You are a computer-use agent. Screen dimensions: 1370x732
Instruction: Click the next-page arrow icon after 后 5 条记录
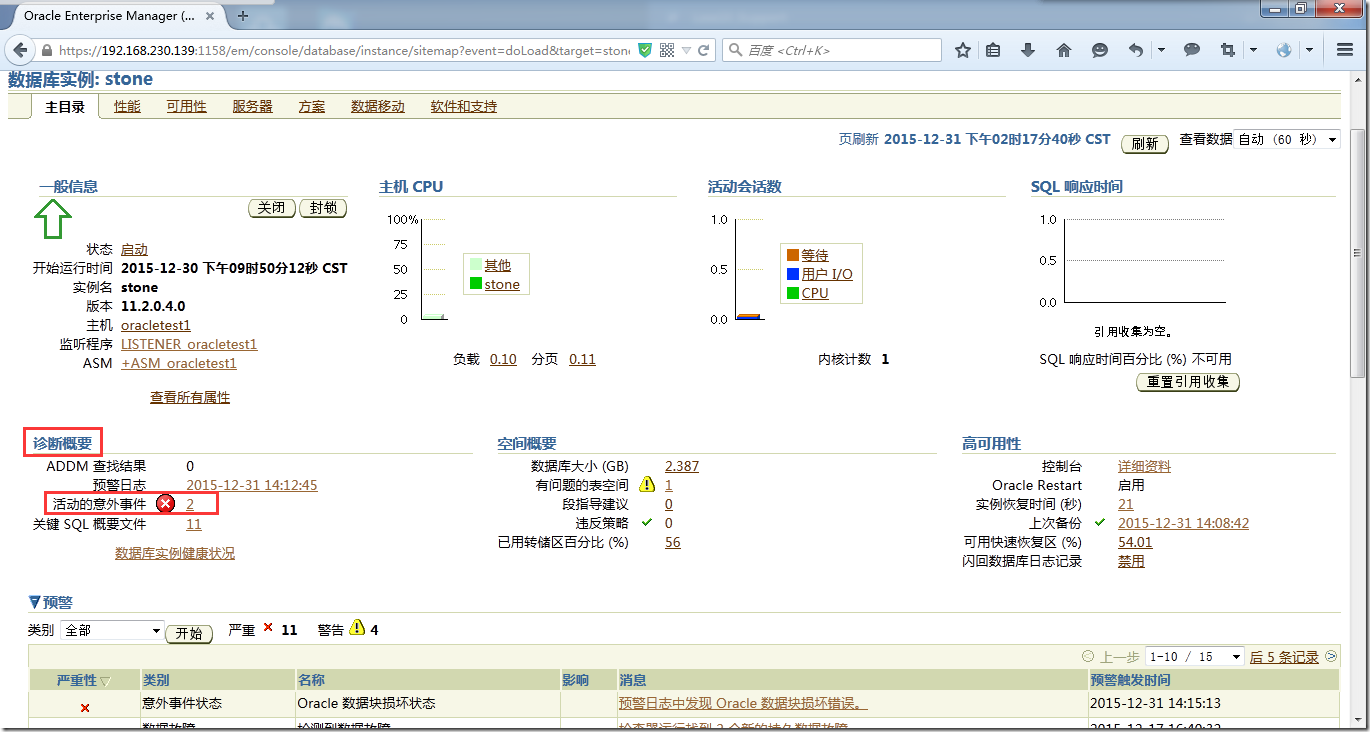click(x=1331, y=657)
